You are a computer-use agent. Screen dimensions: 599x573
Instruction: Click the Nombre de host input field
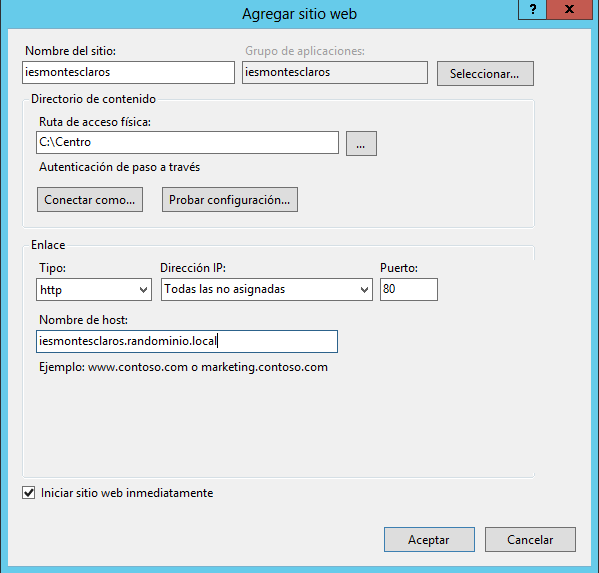coord(187,341)
